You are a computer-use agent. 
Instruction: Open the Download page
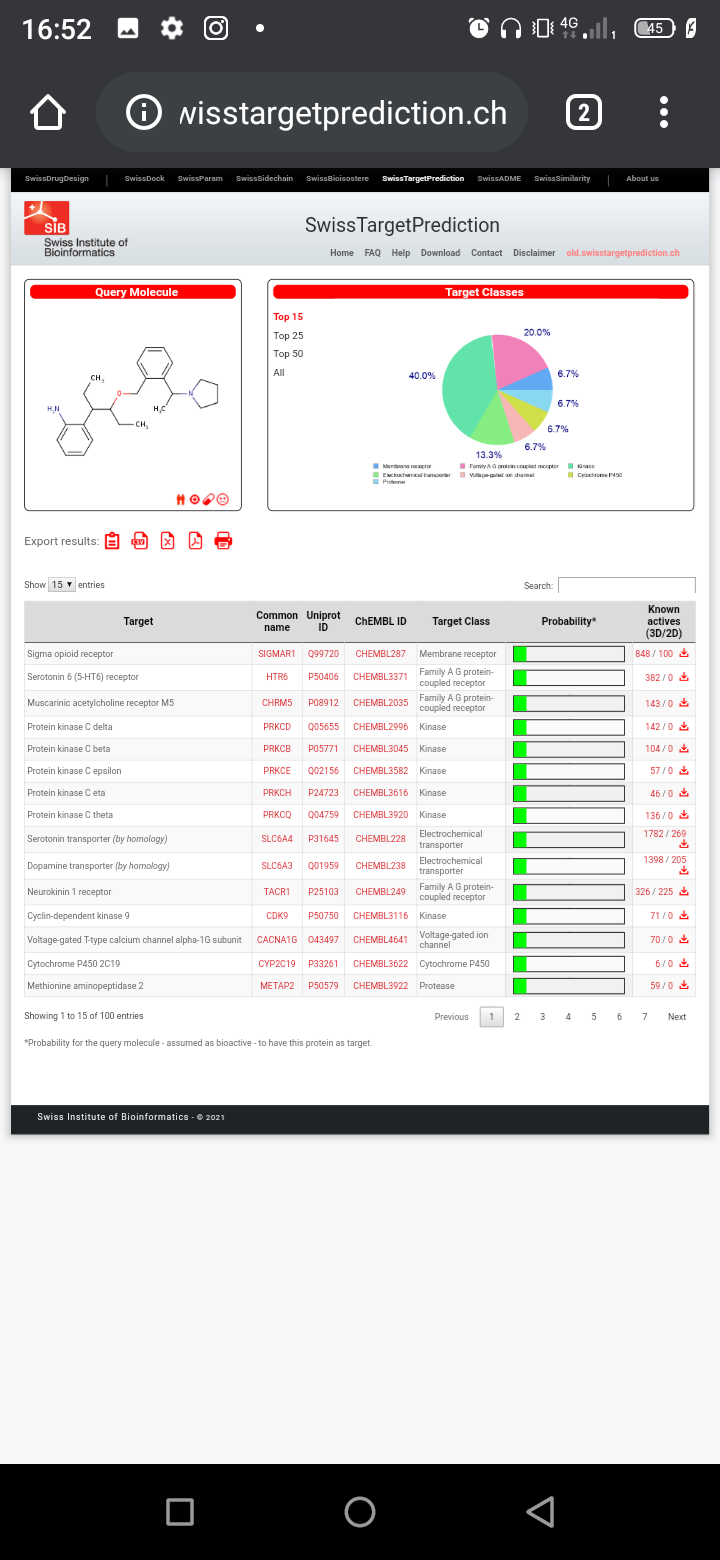(x=440, y=253)
